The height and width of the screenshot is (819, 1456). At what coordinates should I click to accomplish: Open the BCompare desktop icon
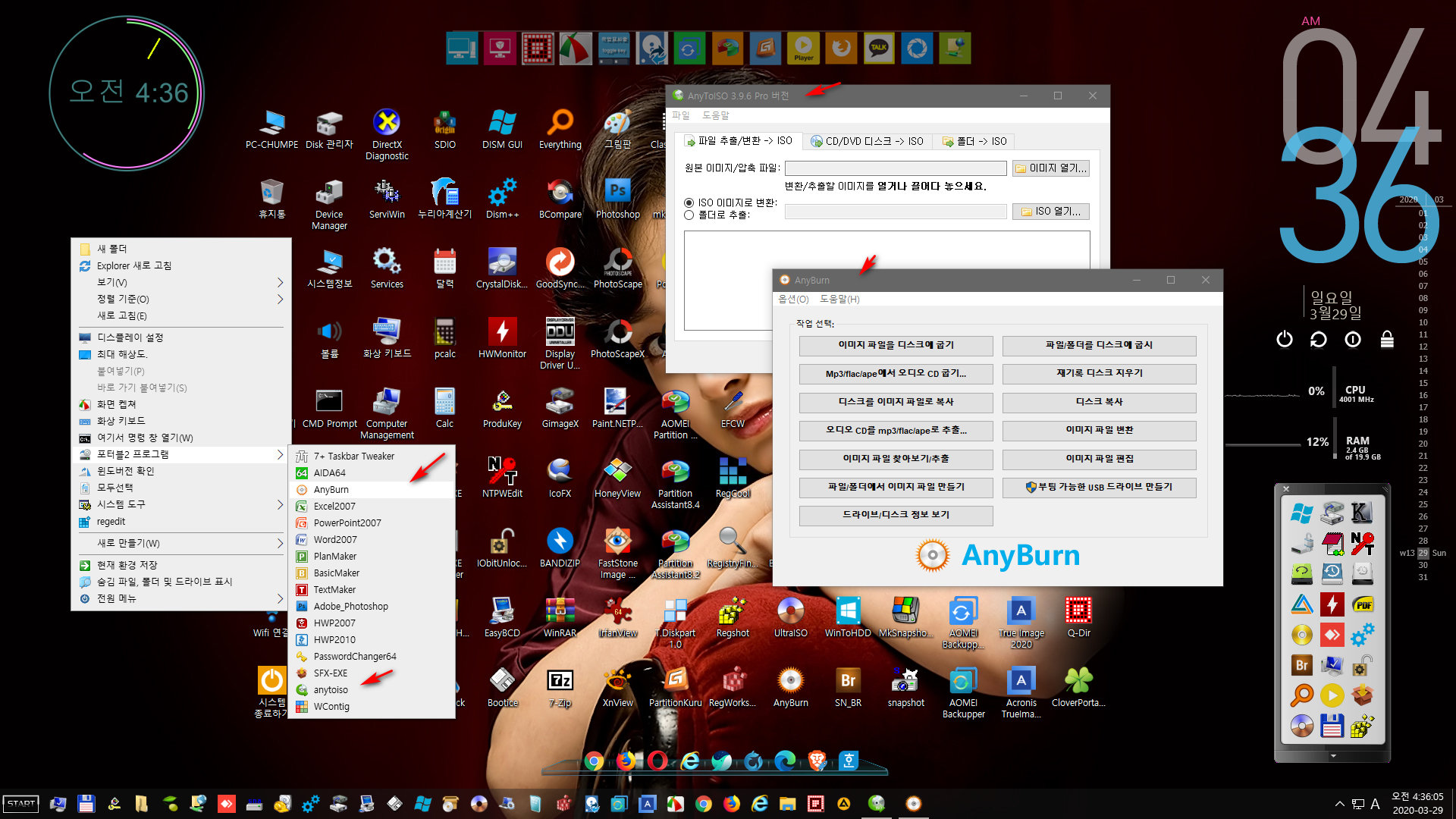560,199
